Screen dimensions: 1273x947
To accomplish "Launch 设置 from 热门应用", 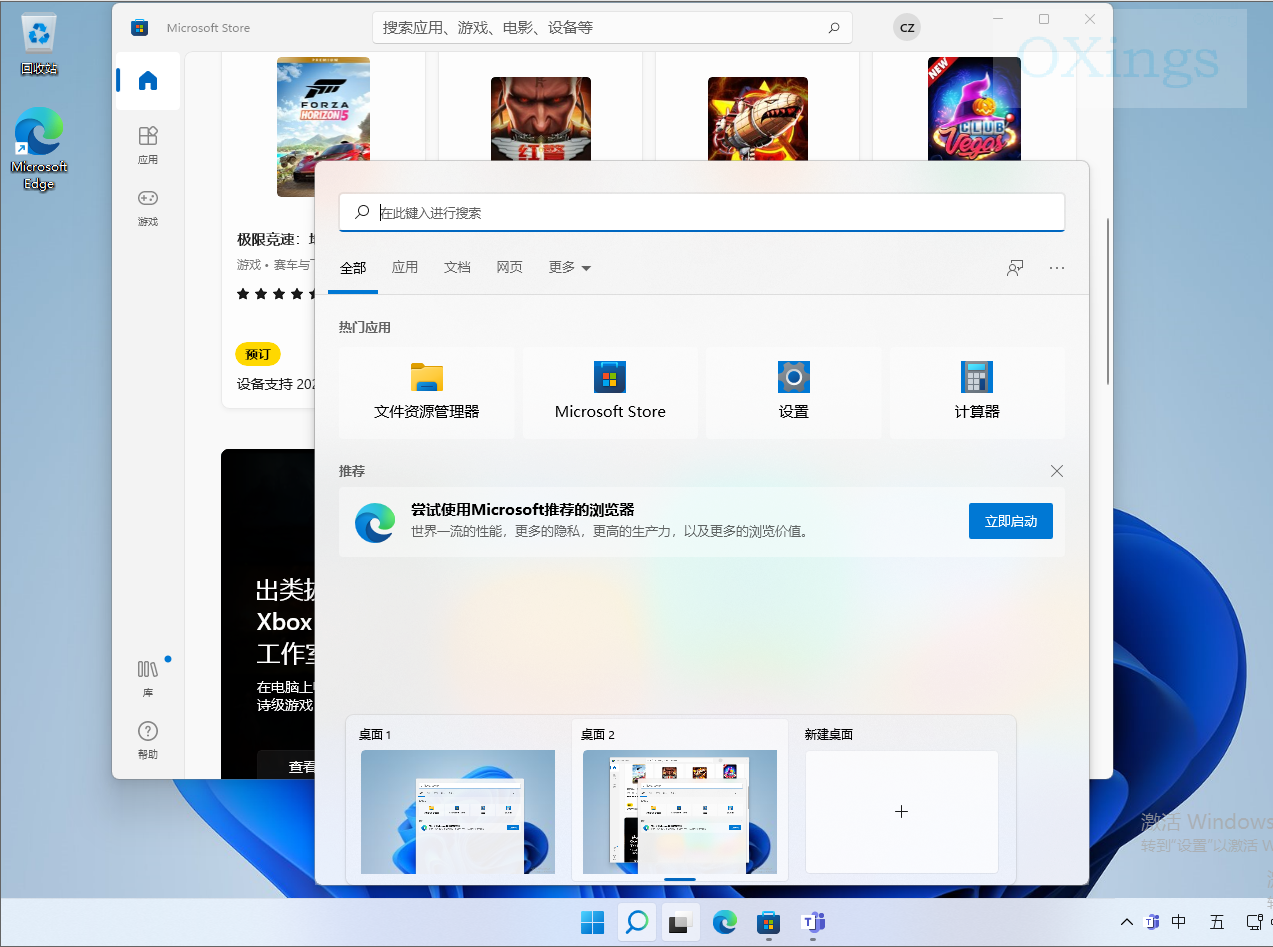I will pyautogui.click(x=793, y=392).
